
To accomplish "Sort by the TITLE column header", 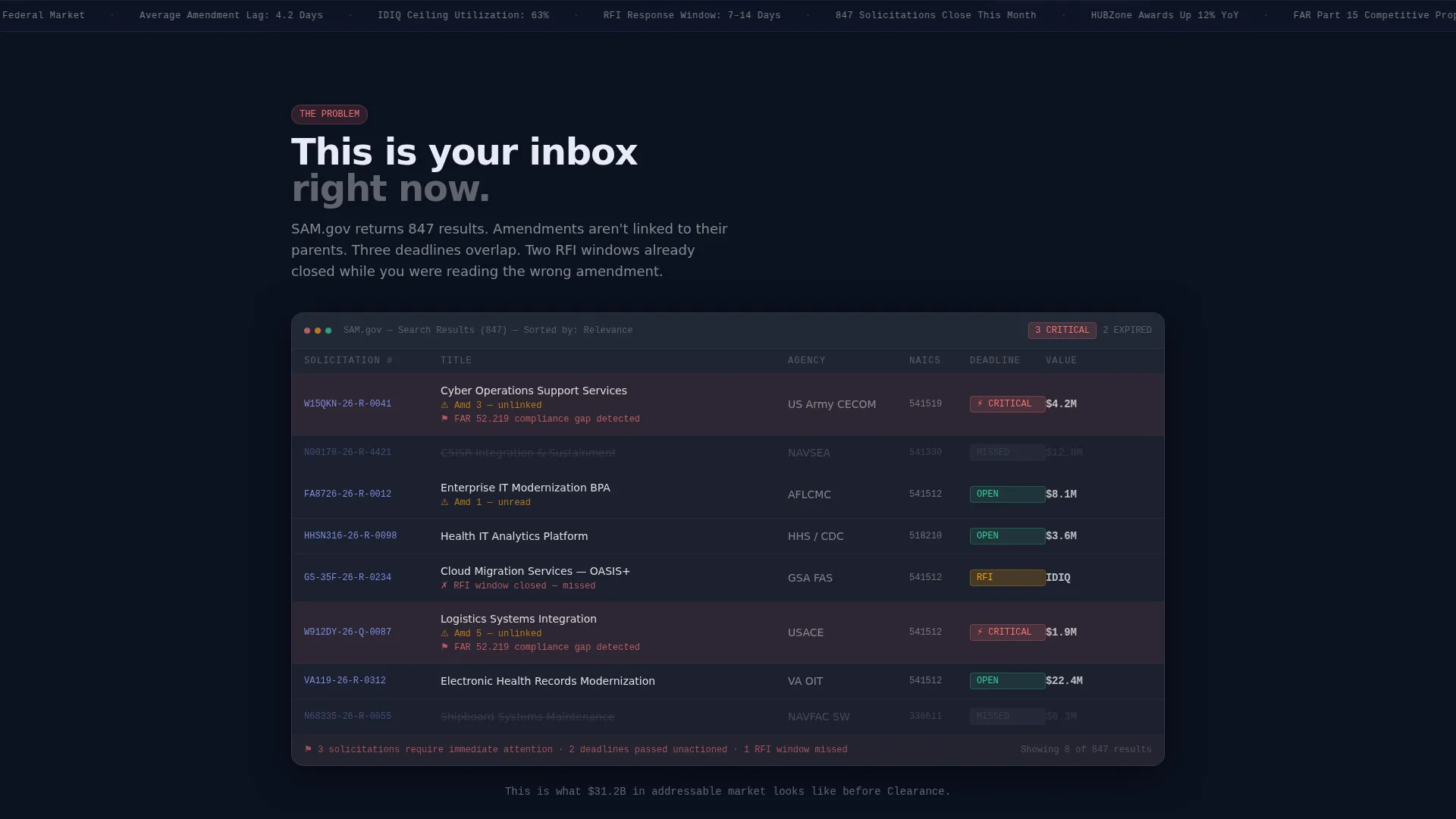I will [x=456, y=361].
